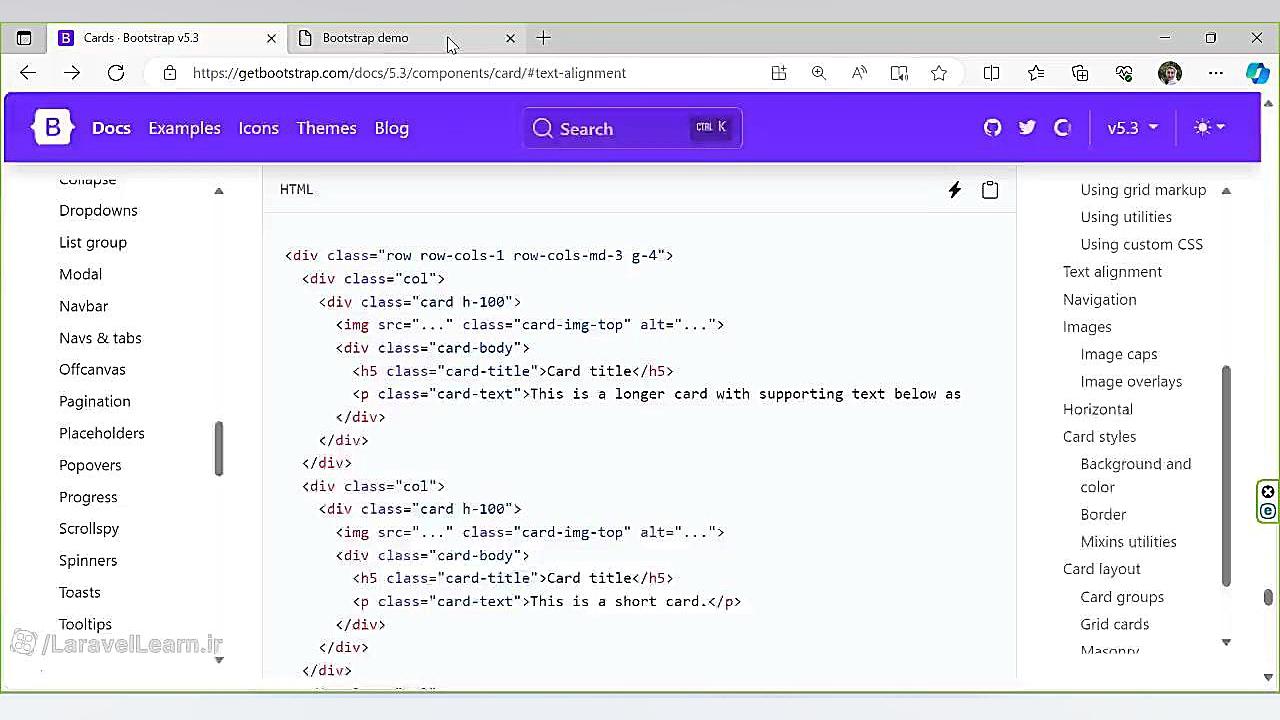Image resolution: width=1280 pixels, height=720 pixels.
Task: Click the small x icon at right edge
Action: tap(1268, 492)
